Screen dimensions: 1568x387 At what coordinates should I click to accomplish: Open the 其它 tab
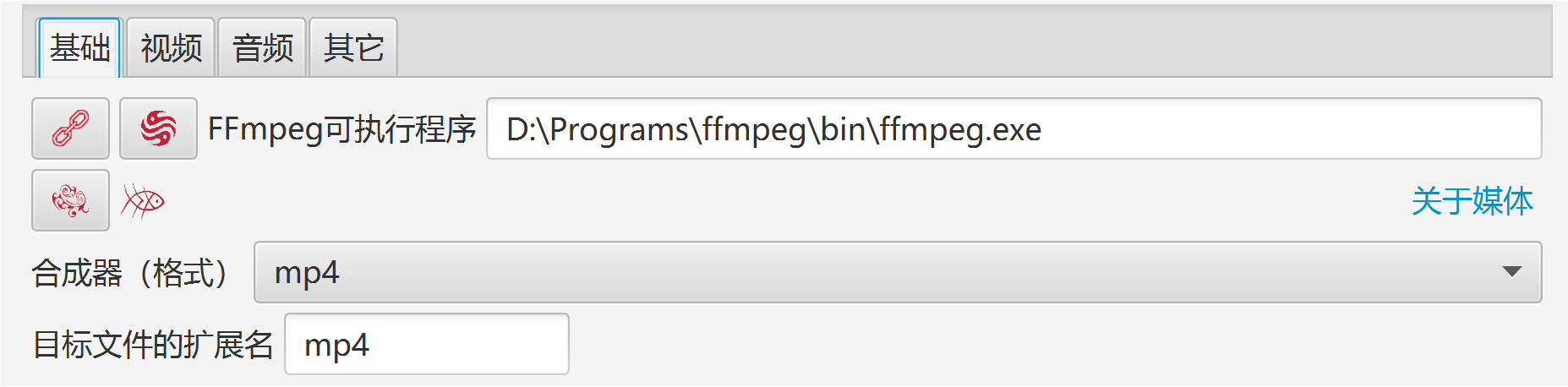pyautogui.click(x=353, y=48)
